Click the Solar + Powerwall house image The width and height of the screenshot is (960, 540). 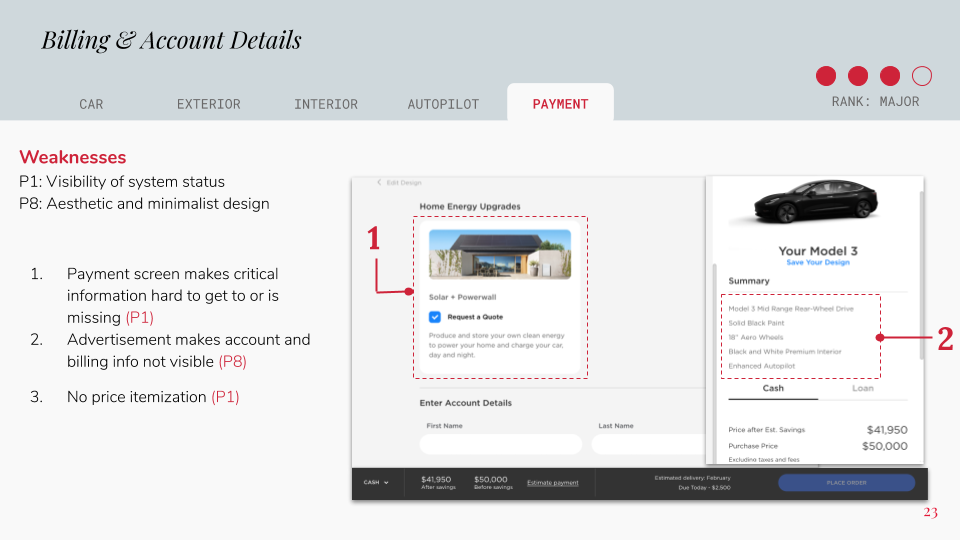click(x=500, y=254)
